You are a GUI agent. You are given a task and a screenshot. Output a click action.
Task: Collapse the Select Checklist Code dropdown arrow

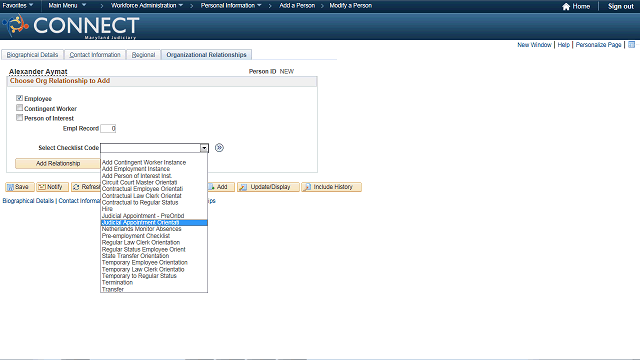[204, 148]
